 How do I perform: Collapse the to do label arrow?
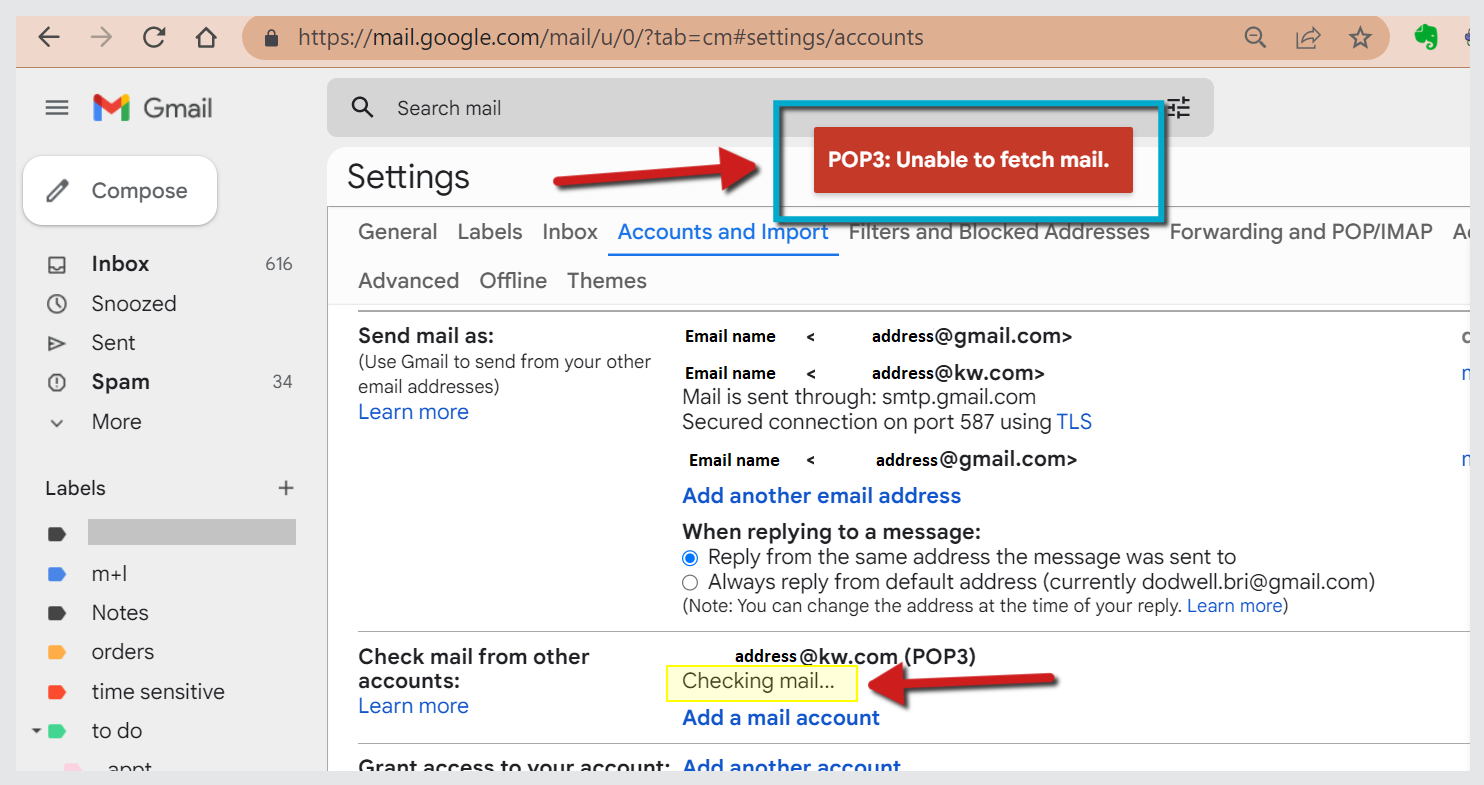37,731
